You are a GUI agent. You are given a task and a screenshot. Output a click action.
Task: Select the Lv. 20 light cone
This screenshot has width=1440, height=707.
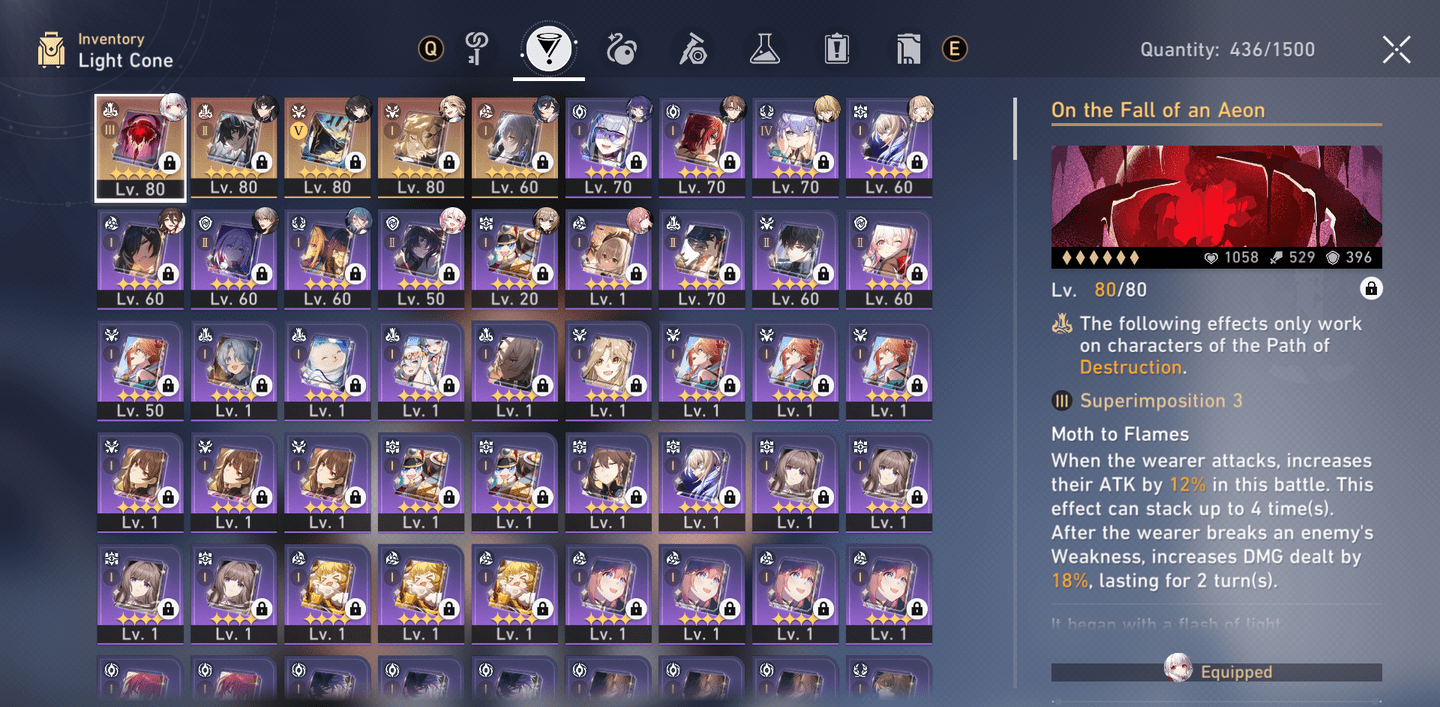point(514,258)
